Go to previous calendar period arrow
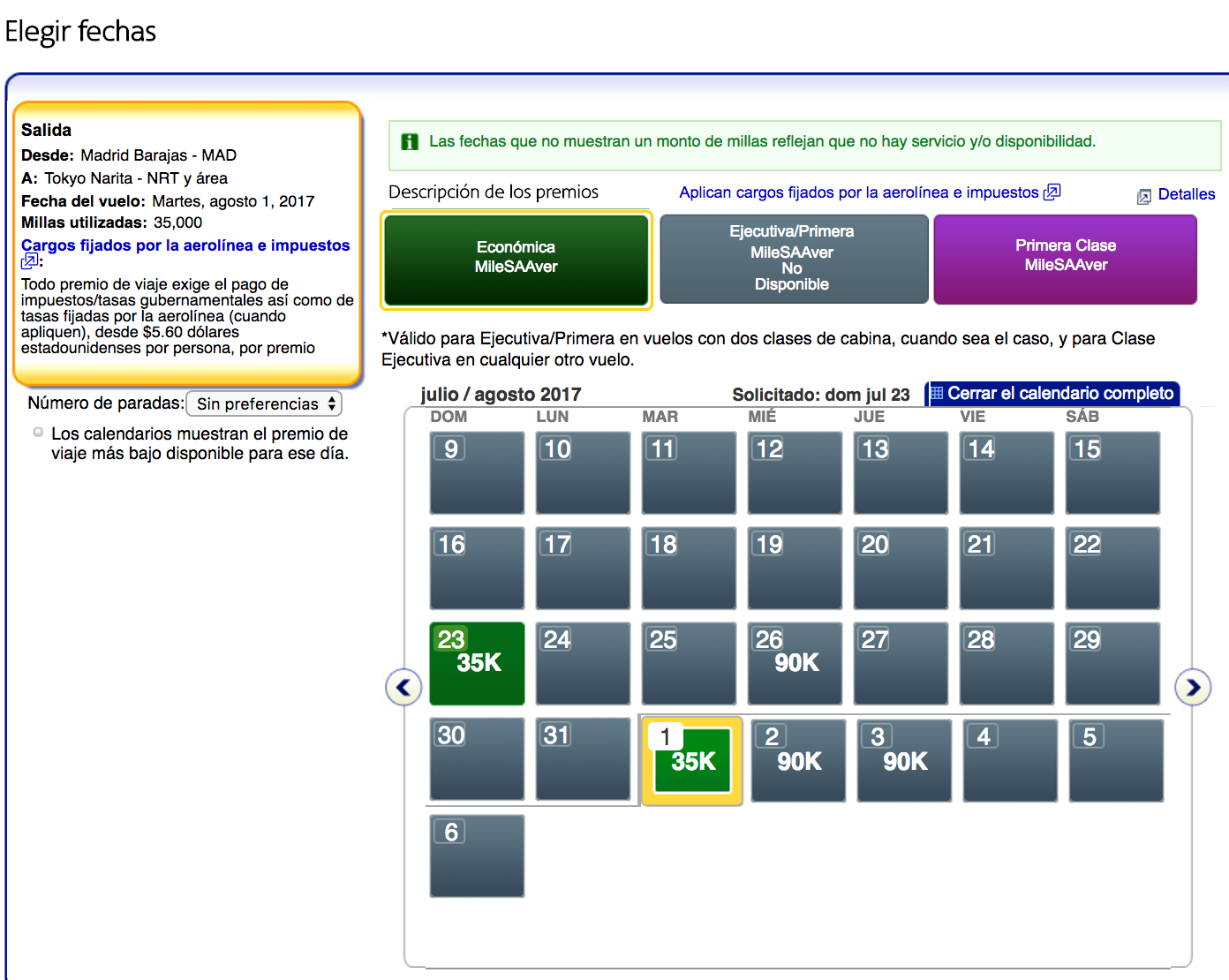Image resolution: width=1229 pixels, height=980 pixels. 403,687
